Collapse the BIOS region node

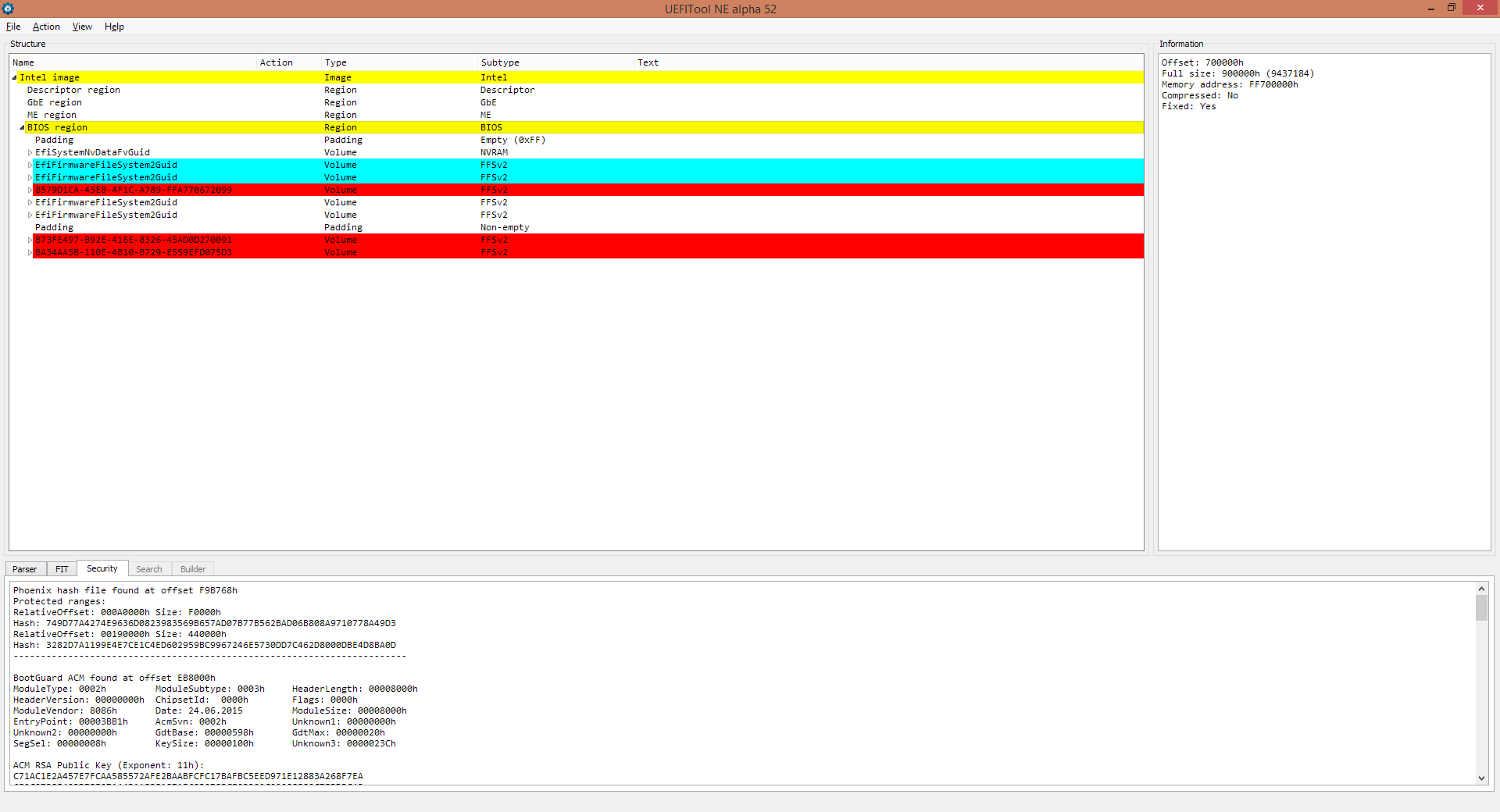tap(22, 127)
